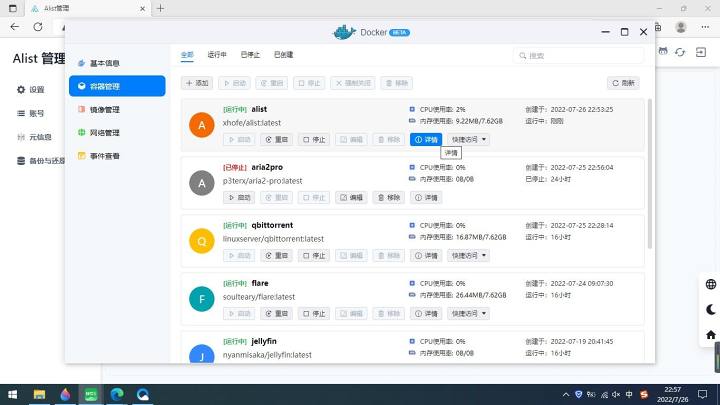Open 详情 for aria2pro container
Screen dimensions: 720x405
tap(426, 197)
